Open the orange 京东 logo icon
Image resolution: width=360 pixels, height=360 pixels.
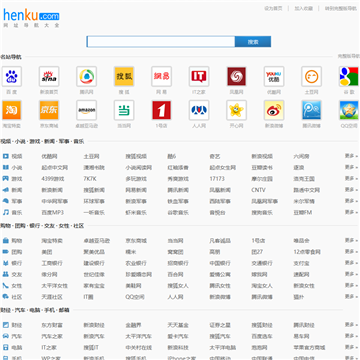pyautogui.click(x=49, y=110)
